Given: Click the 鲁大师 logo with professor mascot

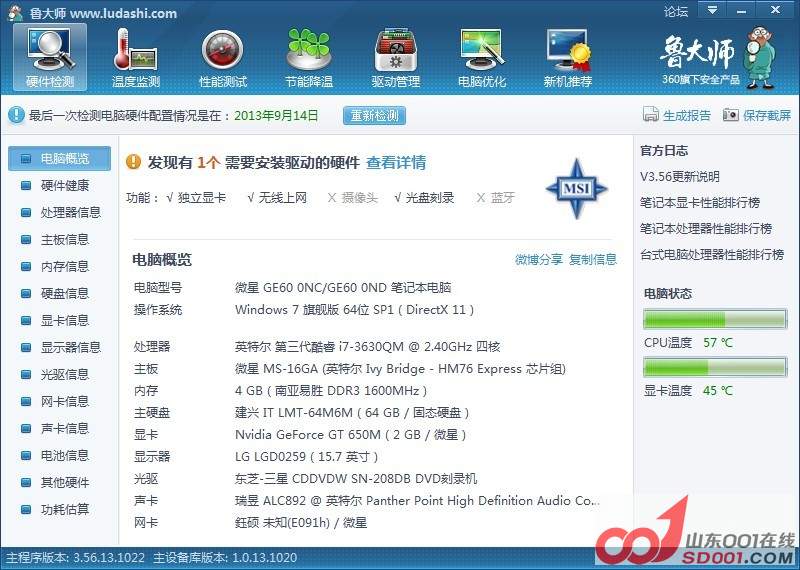Looking at the screenshot, I should [718, 57].
